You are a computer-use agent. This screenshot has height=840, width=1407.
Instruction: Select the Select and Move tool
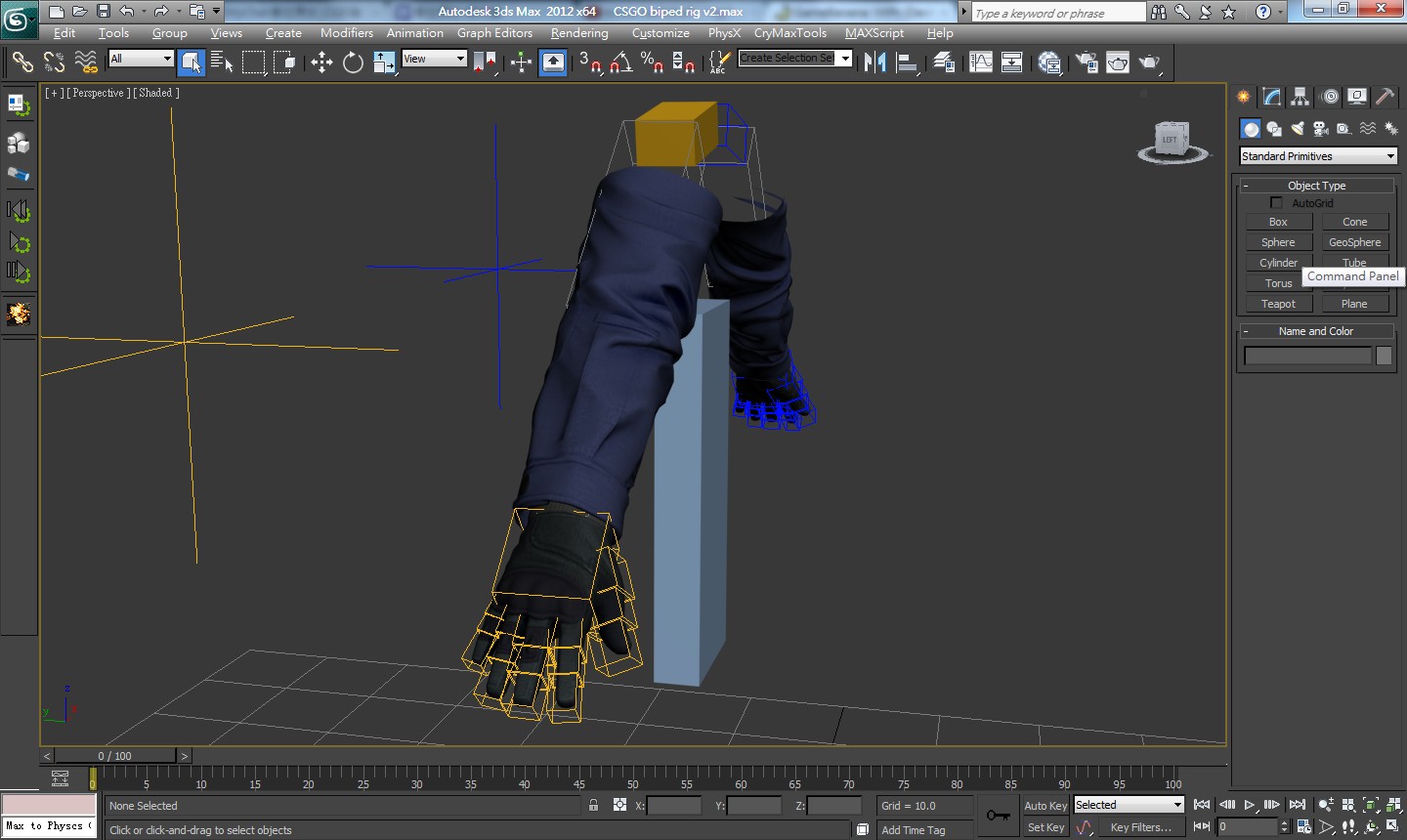coord(321,62)
